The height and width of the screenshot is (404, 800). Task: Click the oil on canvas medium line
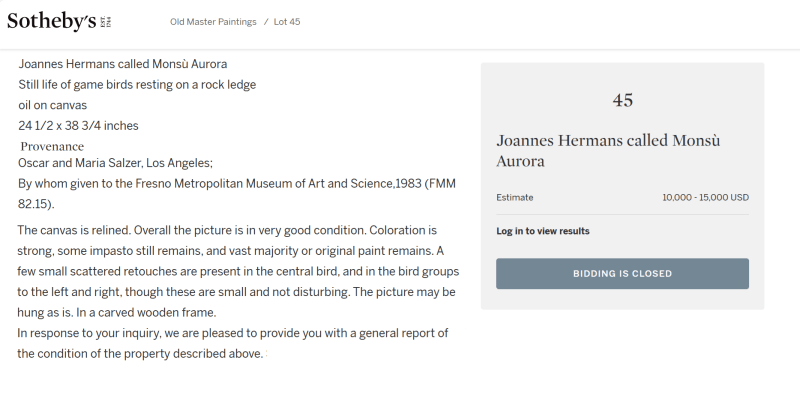click(52, 105)
